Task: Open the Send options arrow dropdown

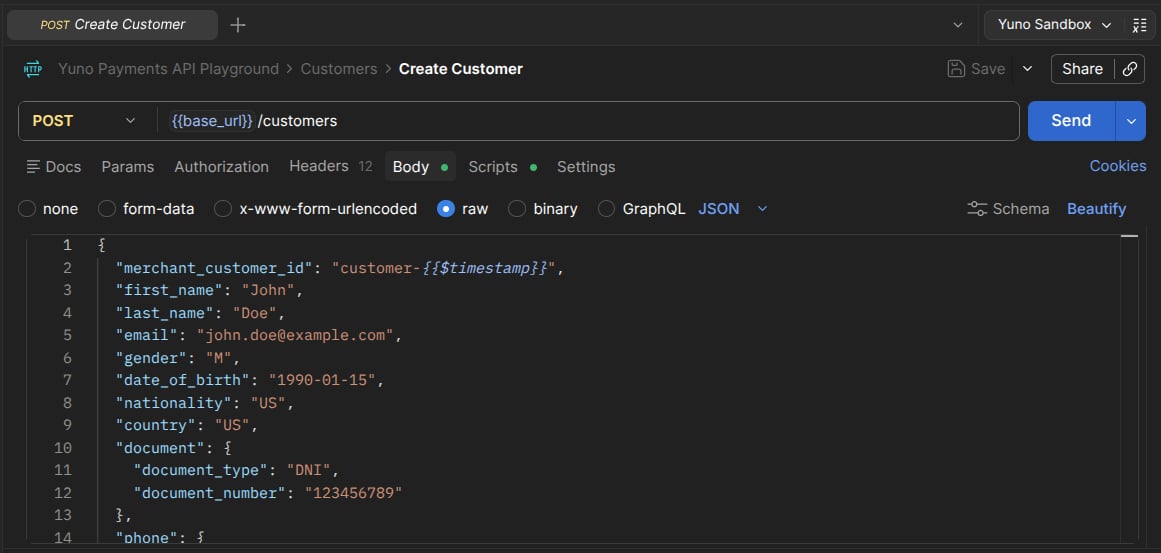Action: (1131, 121)
